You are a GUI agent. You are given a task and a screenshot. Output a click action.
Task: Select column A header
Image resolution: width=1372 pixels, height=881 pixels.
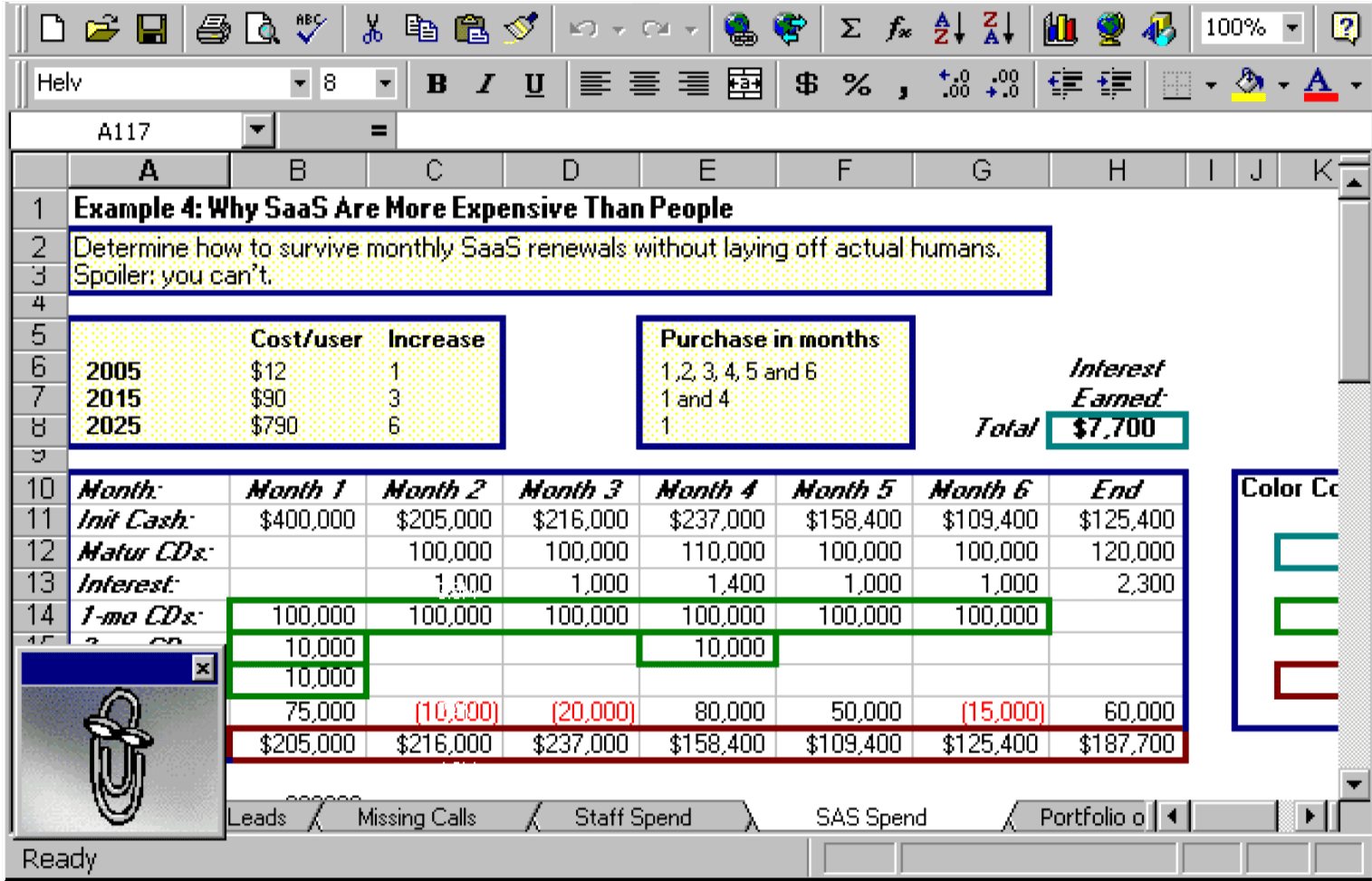(x=149, y=169)
